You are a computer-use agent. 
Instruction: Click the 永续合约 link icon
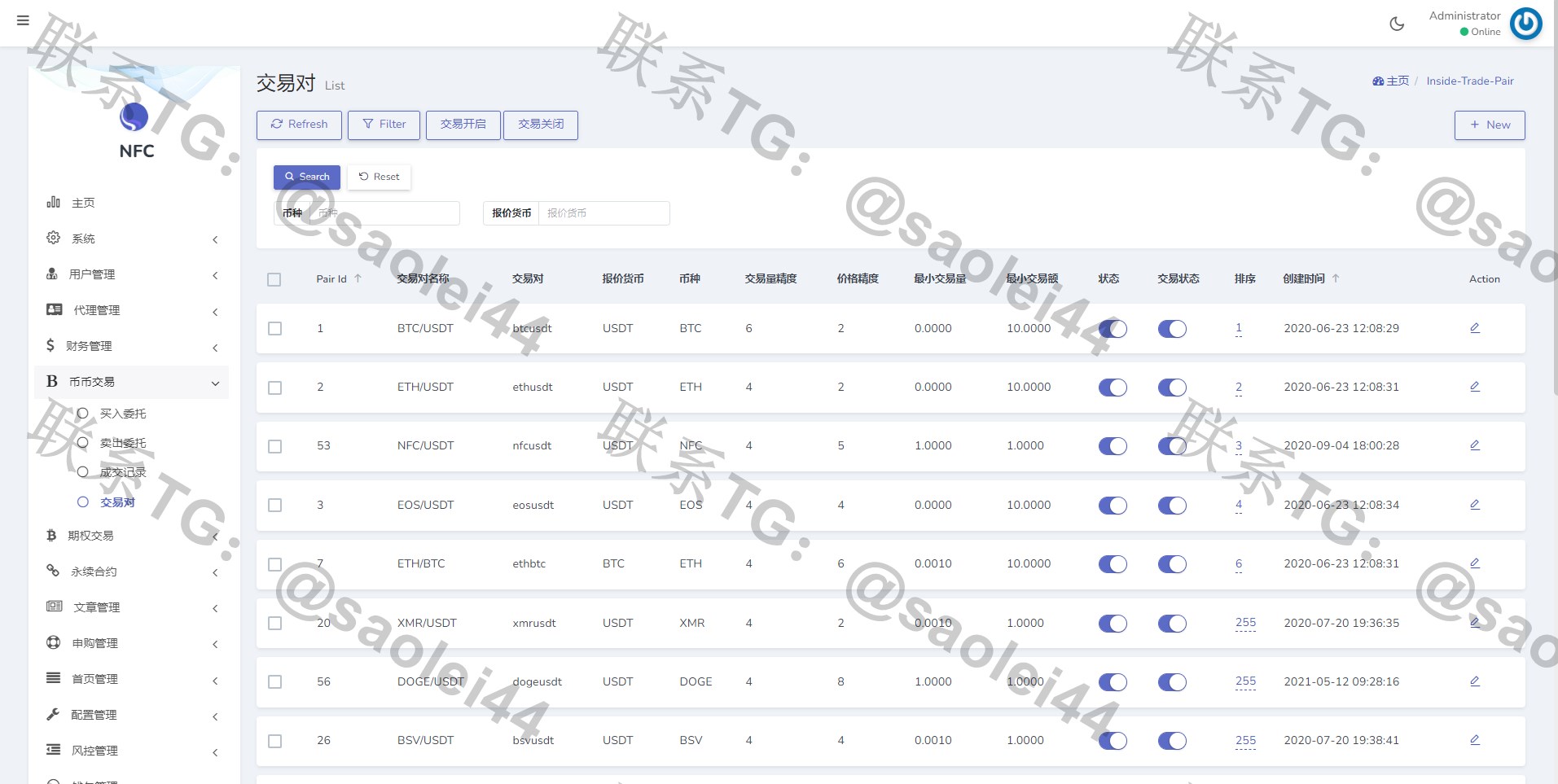[53, 571]
